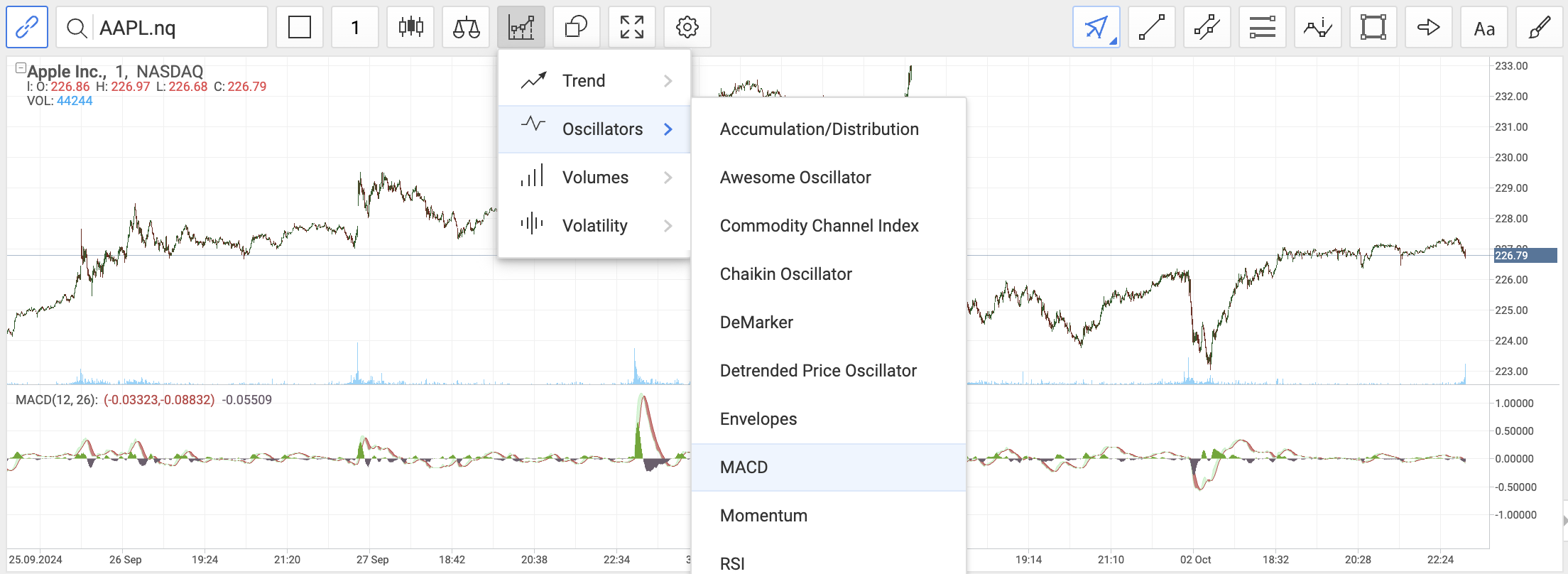This screenshot has height=574, width=1568.
Task: Click the chart link icon
Action: pyautogui.click(x=27, y=27)
